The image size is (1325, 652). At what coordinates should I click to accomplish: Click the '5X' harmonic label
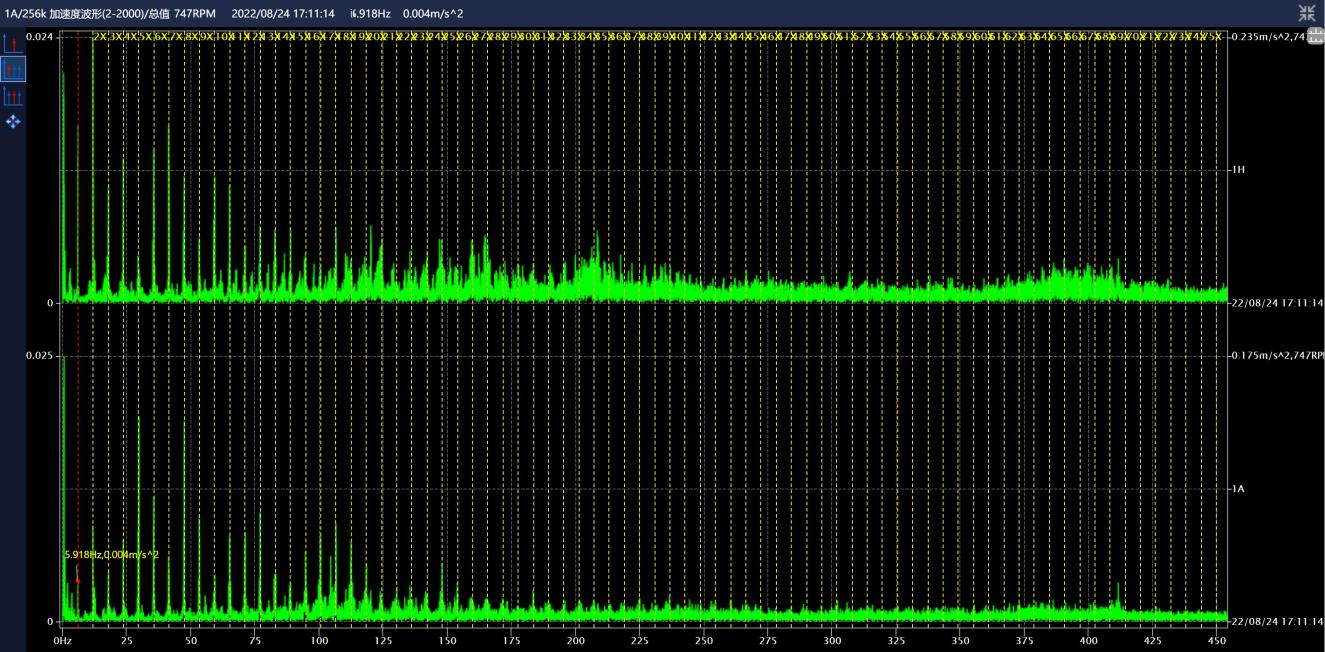[x=146, y=36]
